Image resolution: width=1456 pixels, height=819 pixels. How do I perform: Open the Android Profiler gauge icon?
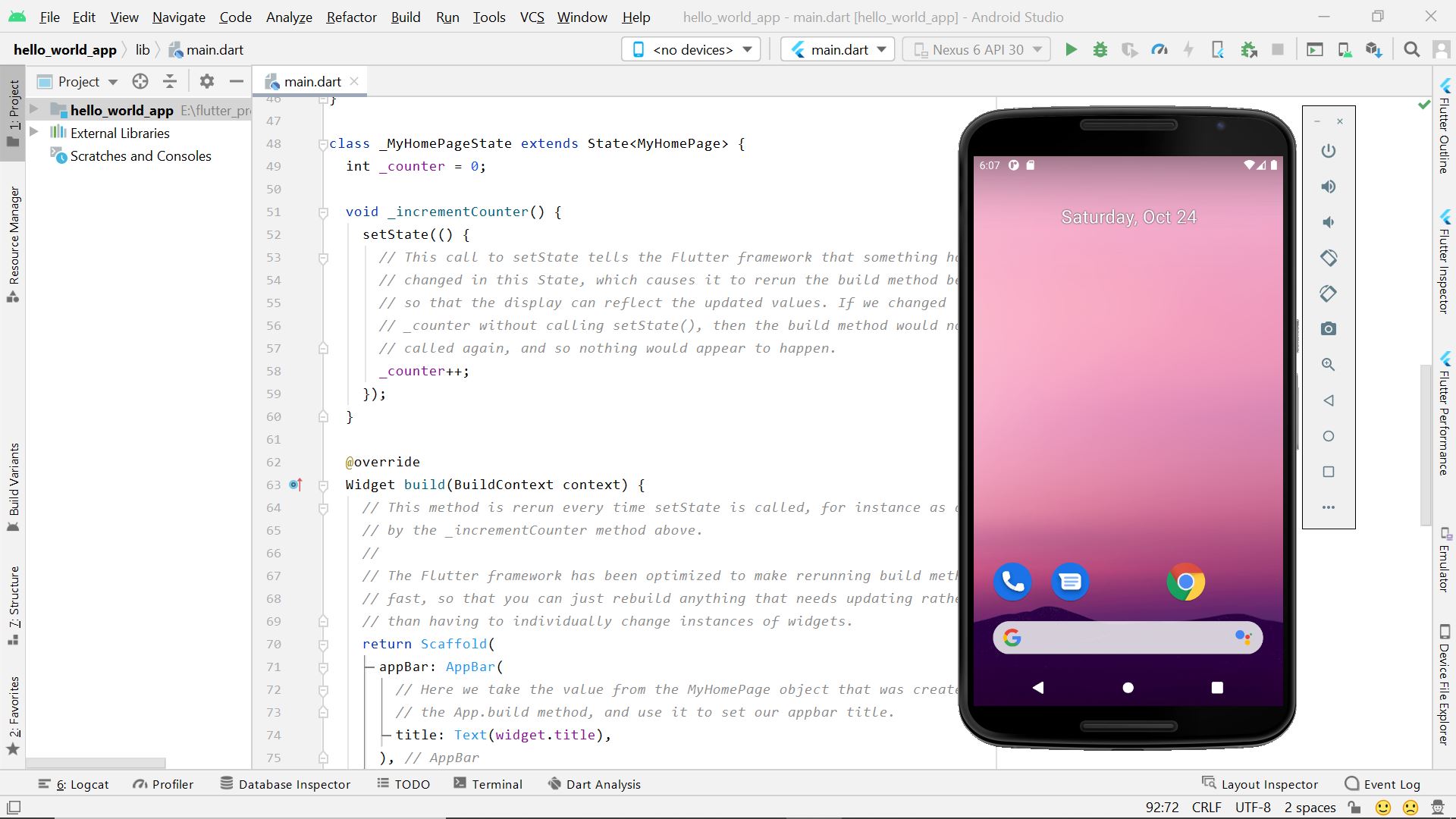click(x=1159, y=49)
